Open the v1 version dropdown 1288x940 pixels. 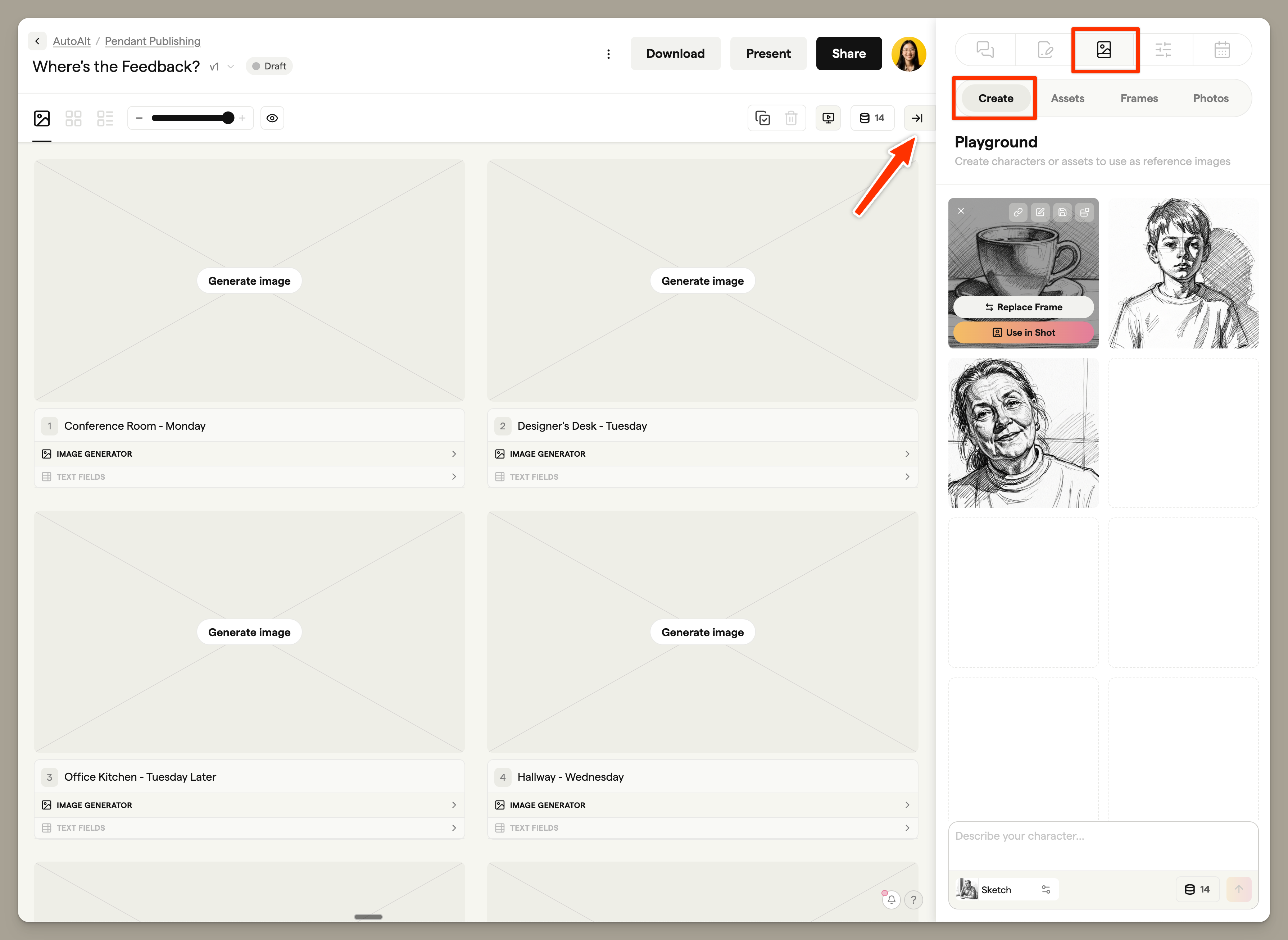pyautogui.click(x=222, y=67)
